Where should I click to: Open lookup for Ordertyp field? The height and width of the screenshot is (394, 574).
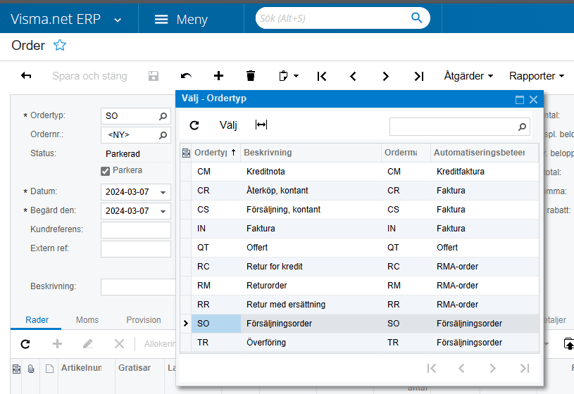(x=163, y=116)
